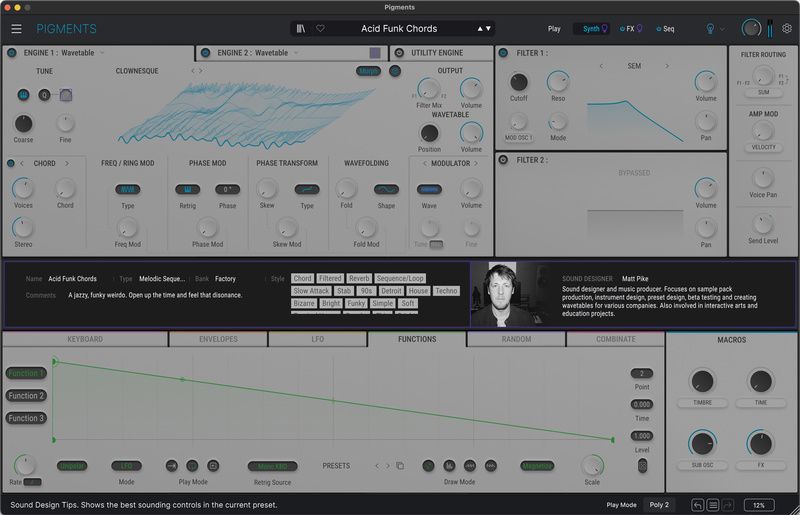This screenshot has width=800, height=515.
Task: Open Engine 1 Wavetable type dropdown arrow
Action: [102, 53]
